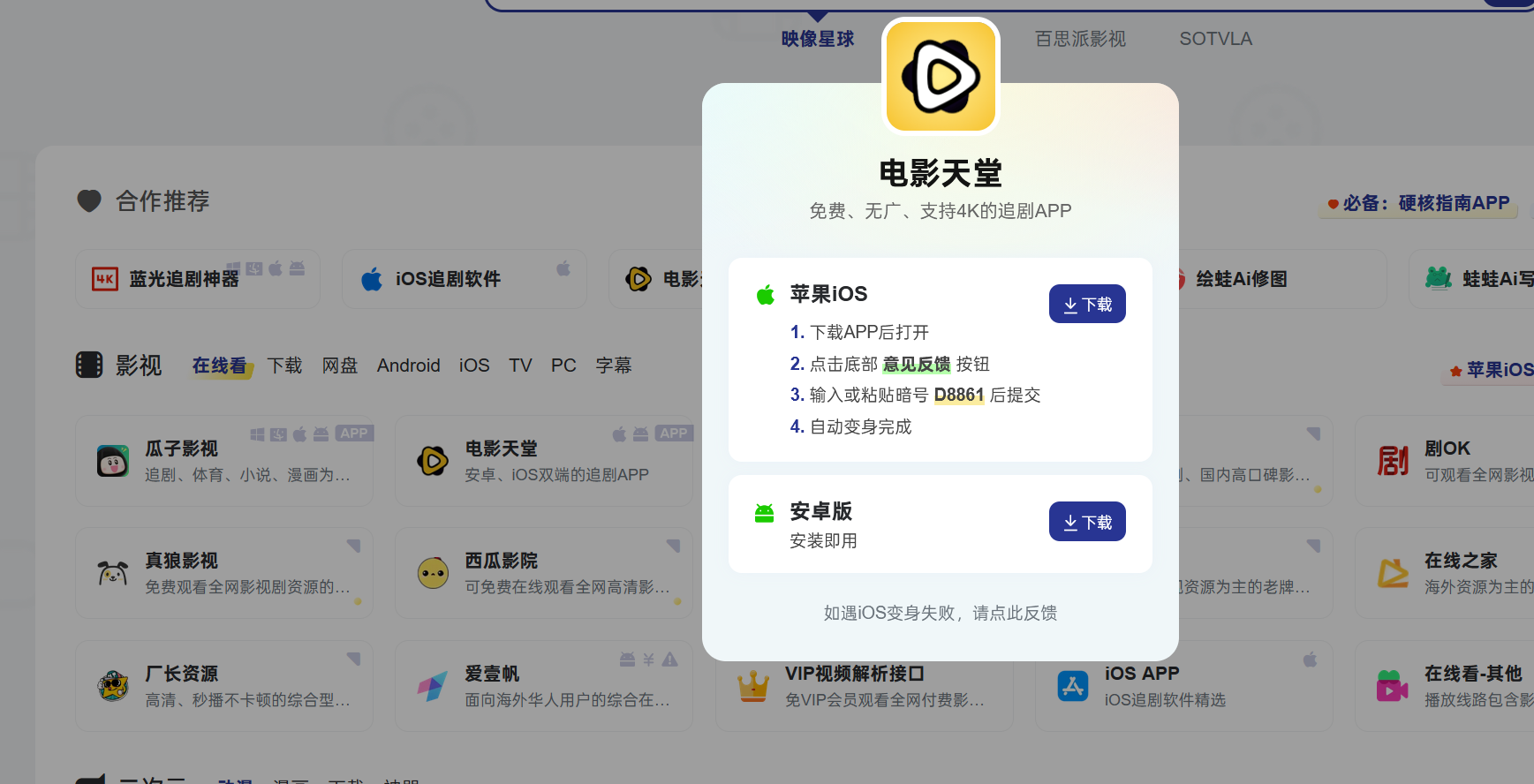Open the 在线之家 site card
This screenshot has width=1534, height=784.
click(1445, 573)
